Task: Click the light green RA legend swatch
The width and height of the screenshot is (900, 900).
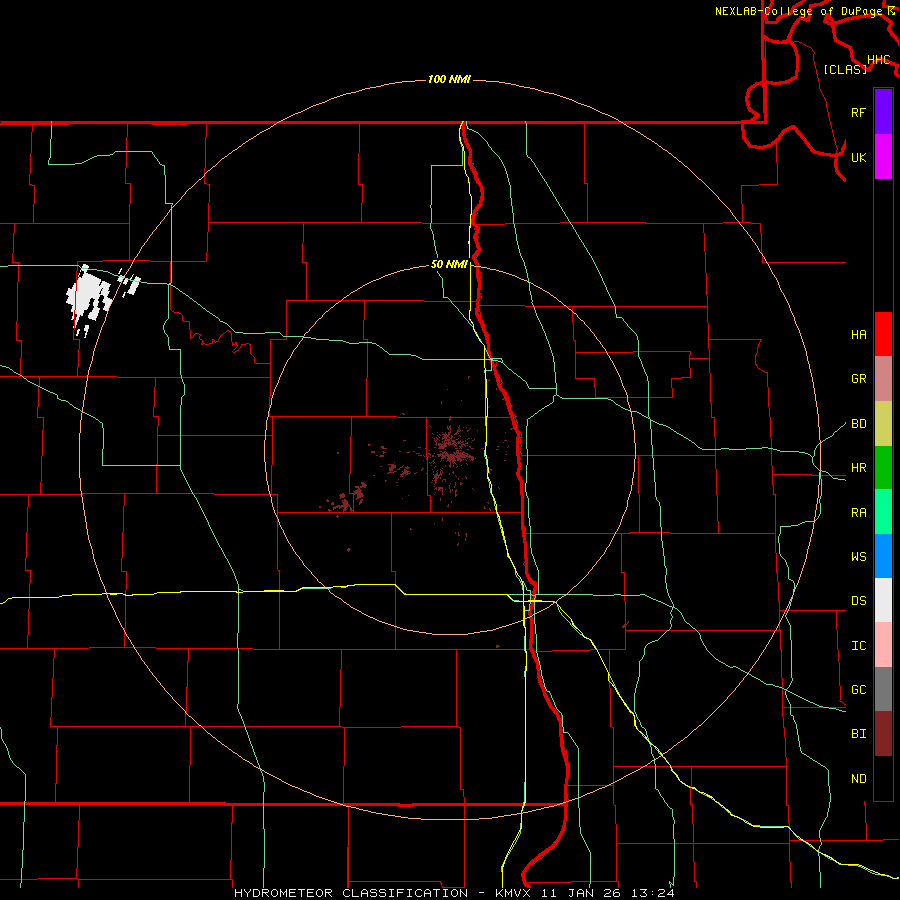Action: (x=883, y=512)
